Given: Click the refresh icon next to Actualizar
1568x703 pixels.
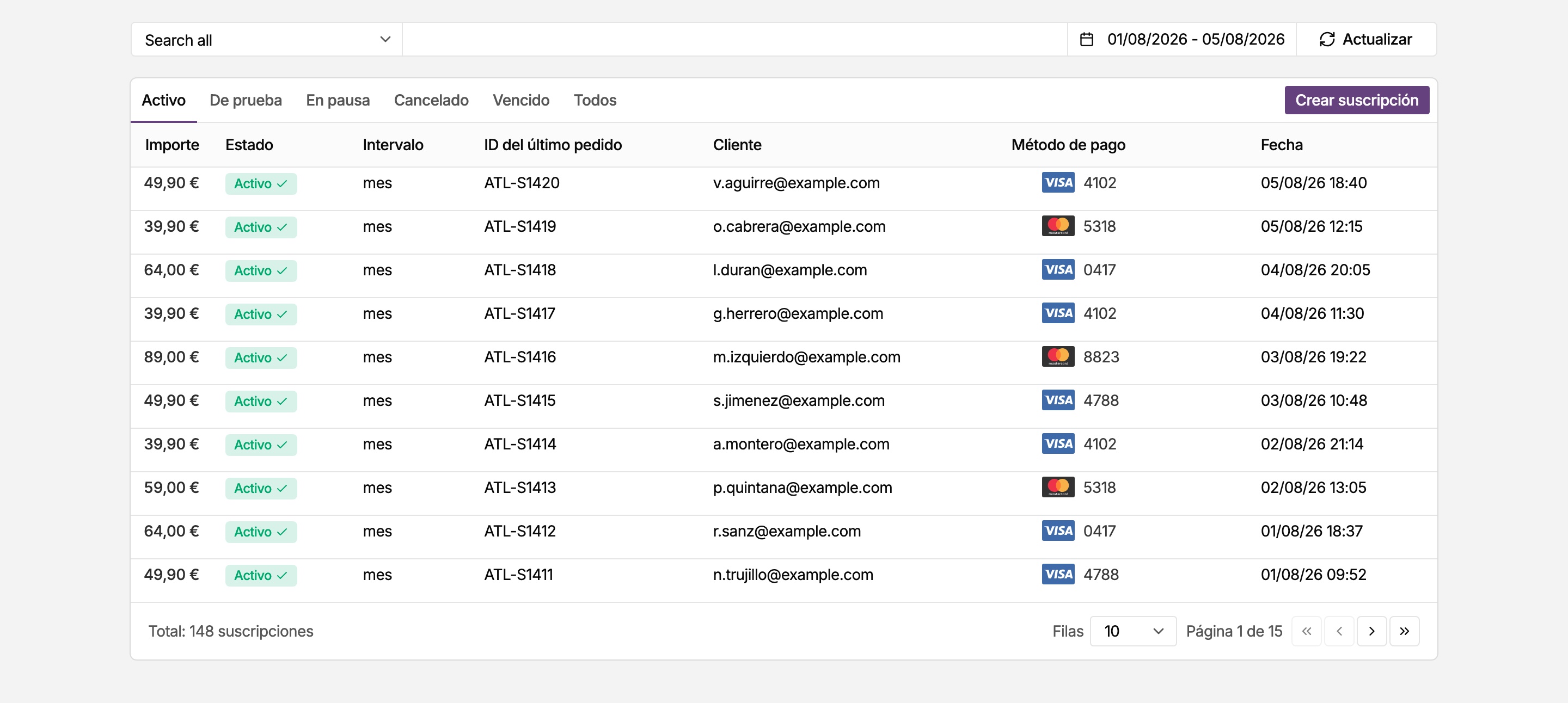Looking at the screenshot, I should point(1327,40).
